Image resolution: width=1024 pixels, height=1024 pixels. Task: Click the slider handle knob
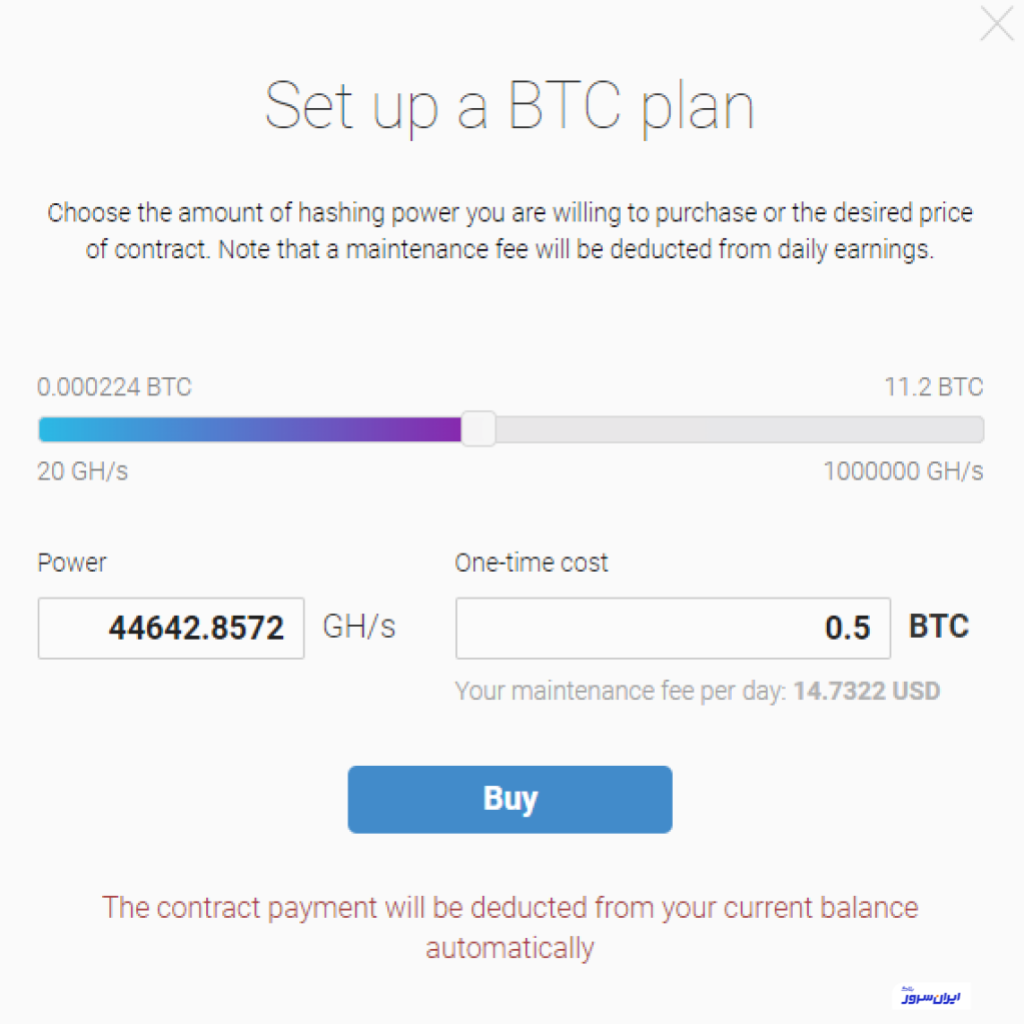tap(479, 429)
